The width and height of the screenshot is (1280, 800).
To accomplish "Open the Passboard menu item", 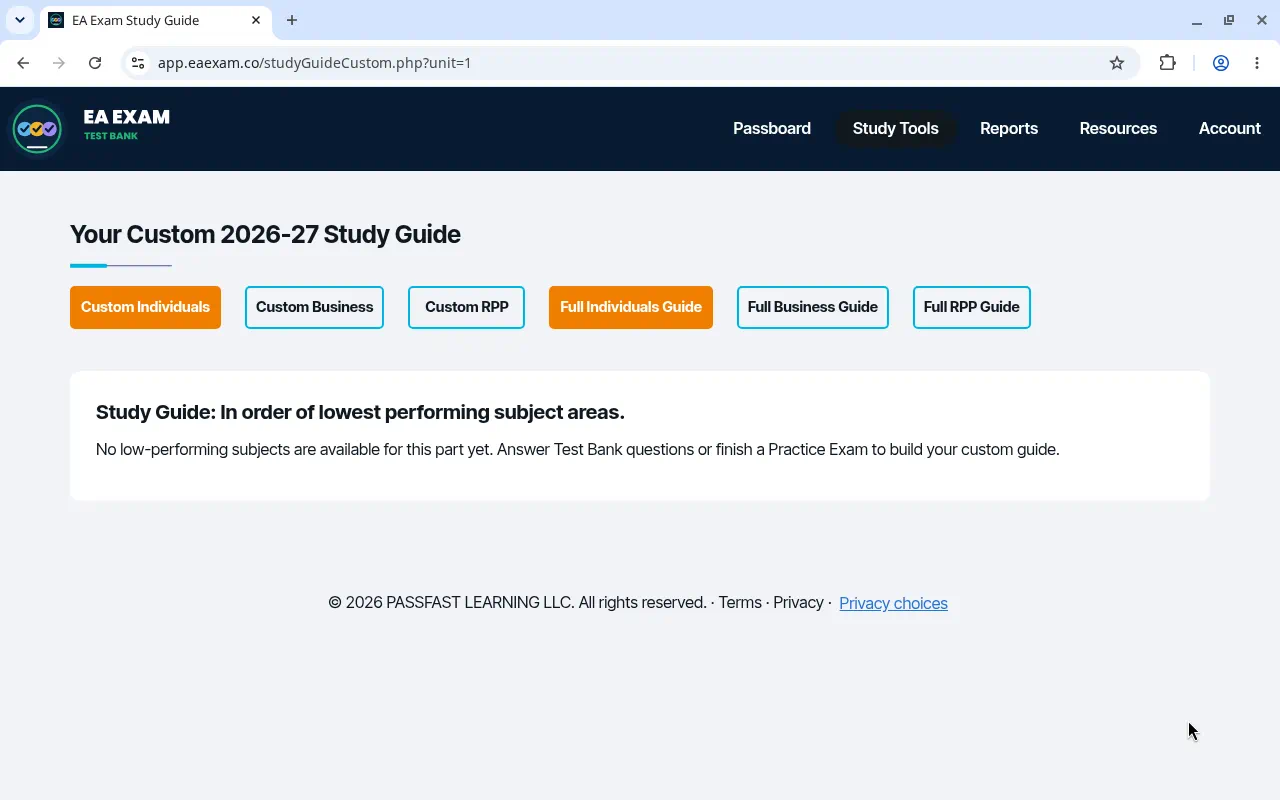I will tap(772, 129).
